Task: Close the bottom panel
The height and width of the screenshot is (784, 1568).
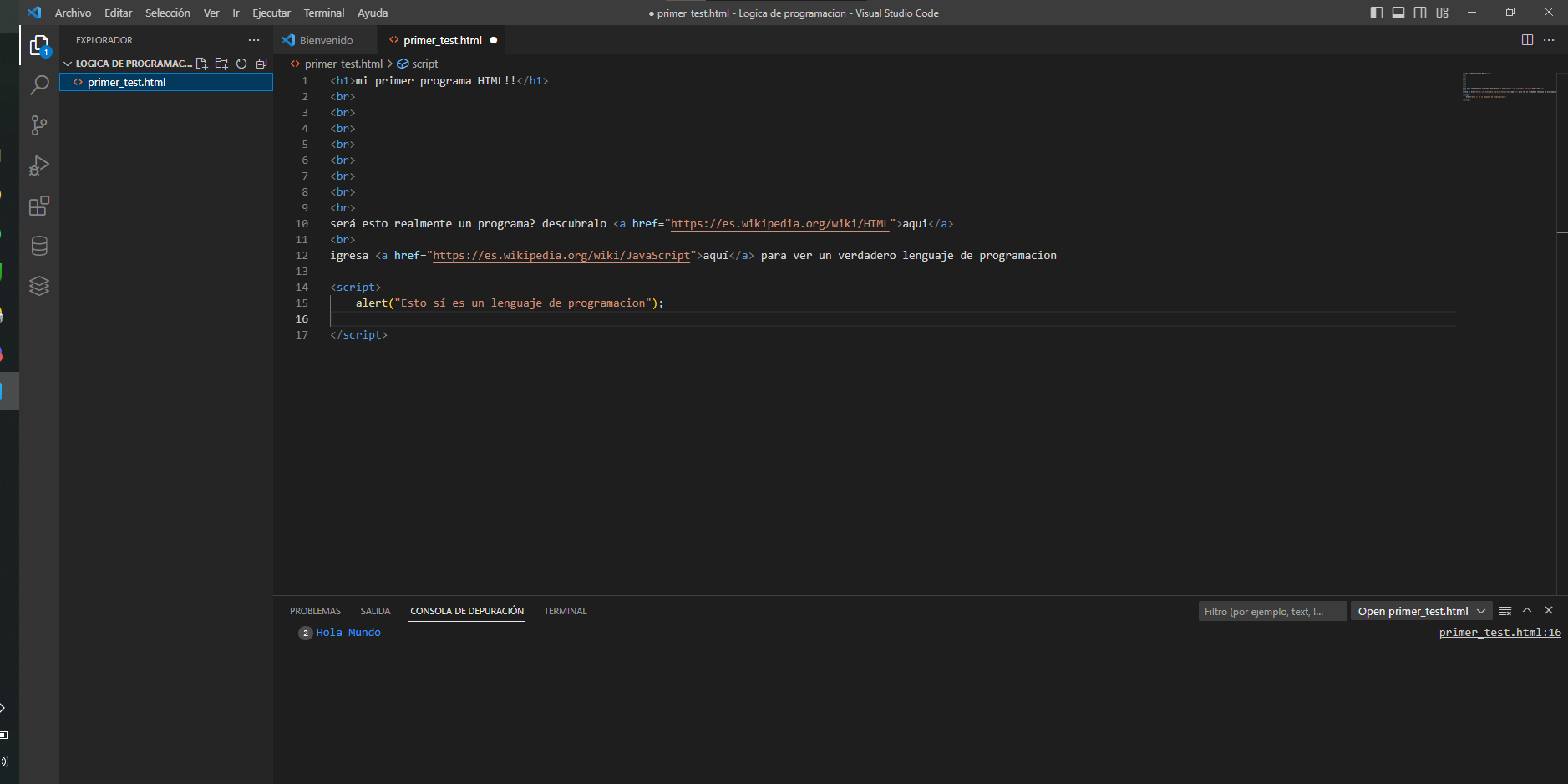Action: (1549, 611)
